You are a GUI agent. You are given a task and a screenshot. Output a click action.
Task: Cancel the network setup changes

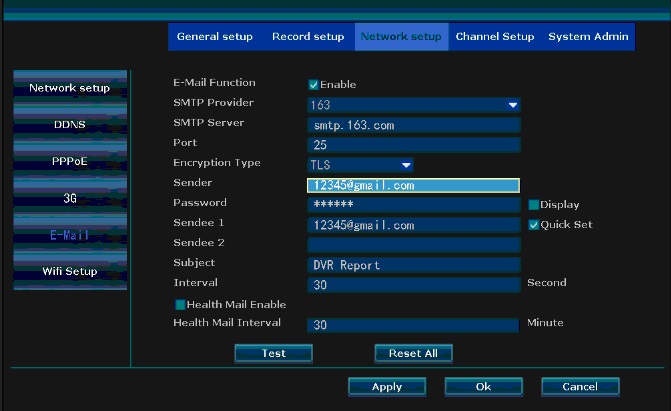(x=580, y=387)
